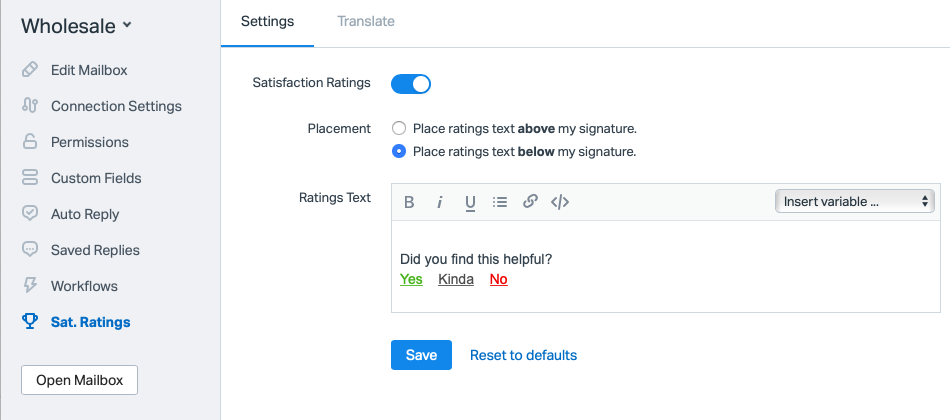
Task: Click the Edit Mailbox pencil icon
Action: [30, 70]
